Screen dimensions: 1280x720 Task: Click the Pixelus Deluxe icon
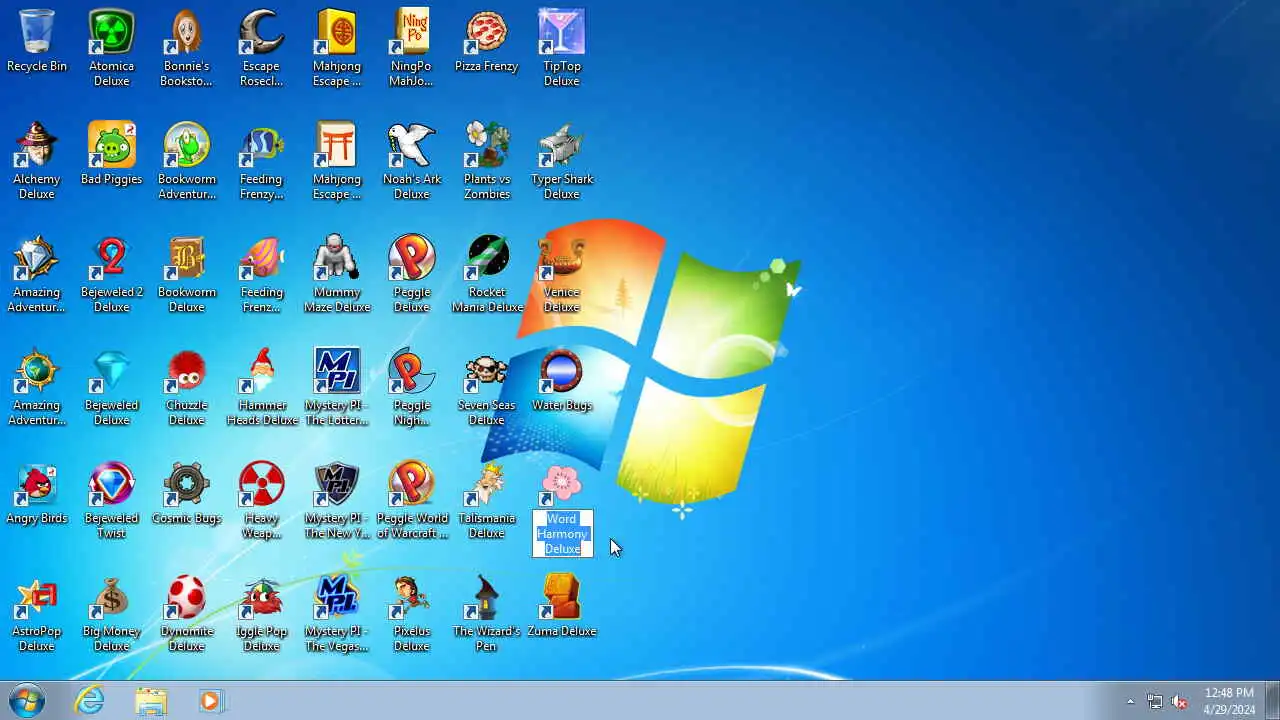tap(412, 597)
